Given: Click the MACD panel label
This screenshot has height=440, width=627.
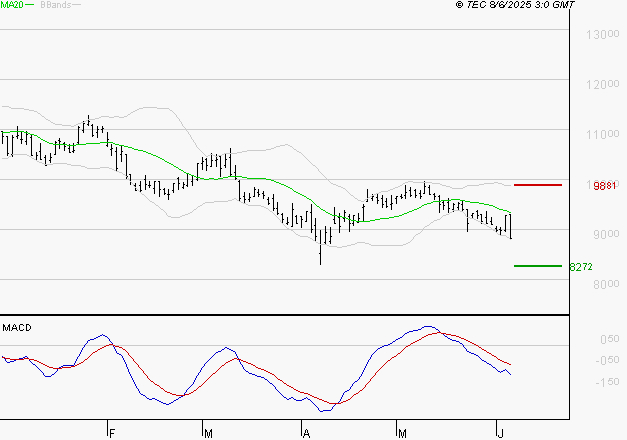Looking at the screenshot, I should click(x=18, y=328).
